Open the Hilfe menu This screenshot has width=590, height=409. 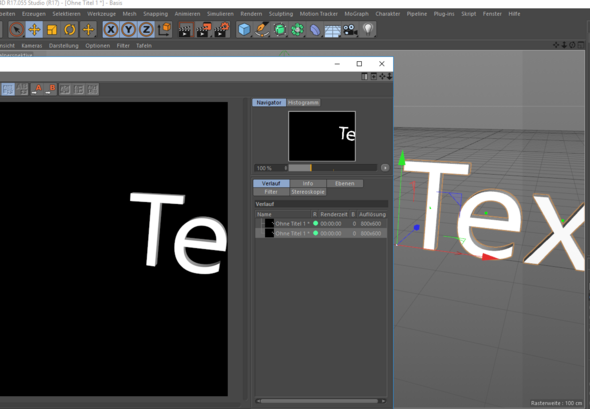click(514, 14)
